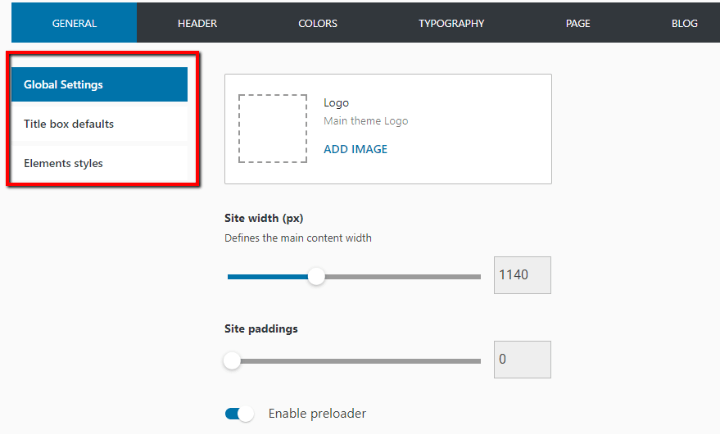This screenshot has height=434, width=720.
Task: Open Title box defaults section
Action: click(x=100, y=124)
